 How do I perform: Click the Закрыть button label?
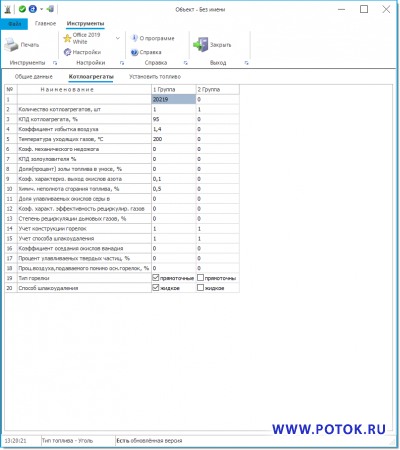[220, 45]
